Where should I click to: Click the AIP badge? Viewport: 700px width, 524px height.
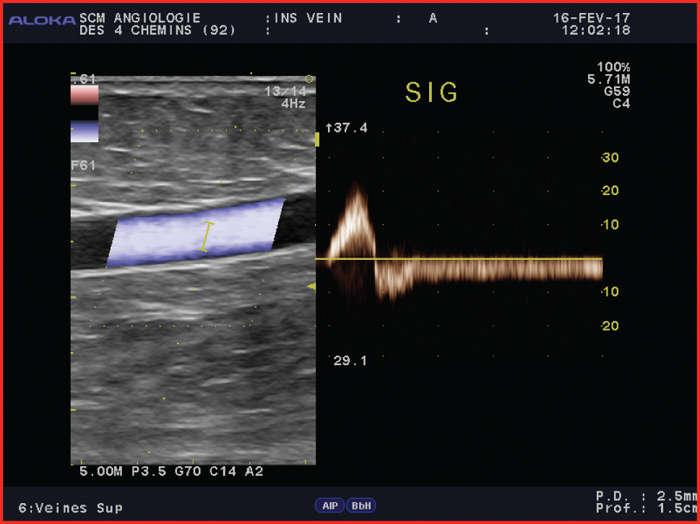tap(330, 505)
